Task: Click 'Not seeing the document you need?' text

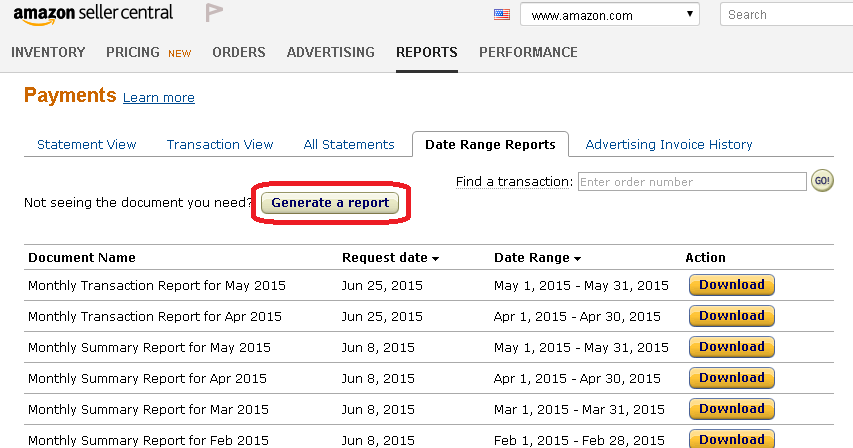Action: point(138,203)
